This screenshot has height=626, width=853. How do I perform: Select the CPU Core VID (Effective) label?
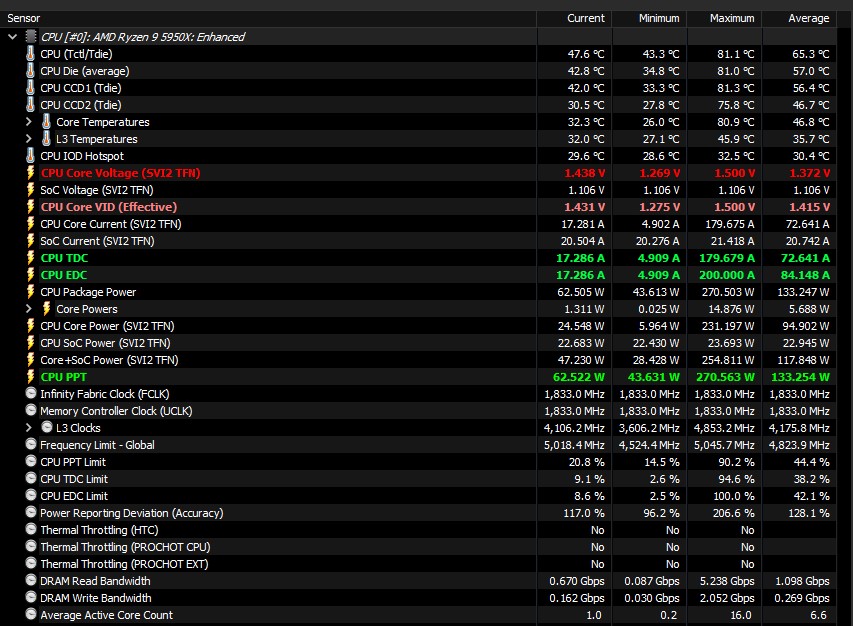[109, 207]
